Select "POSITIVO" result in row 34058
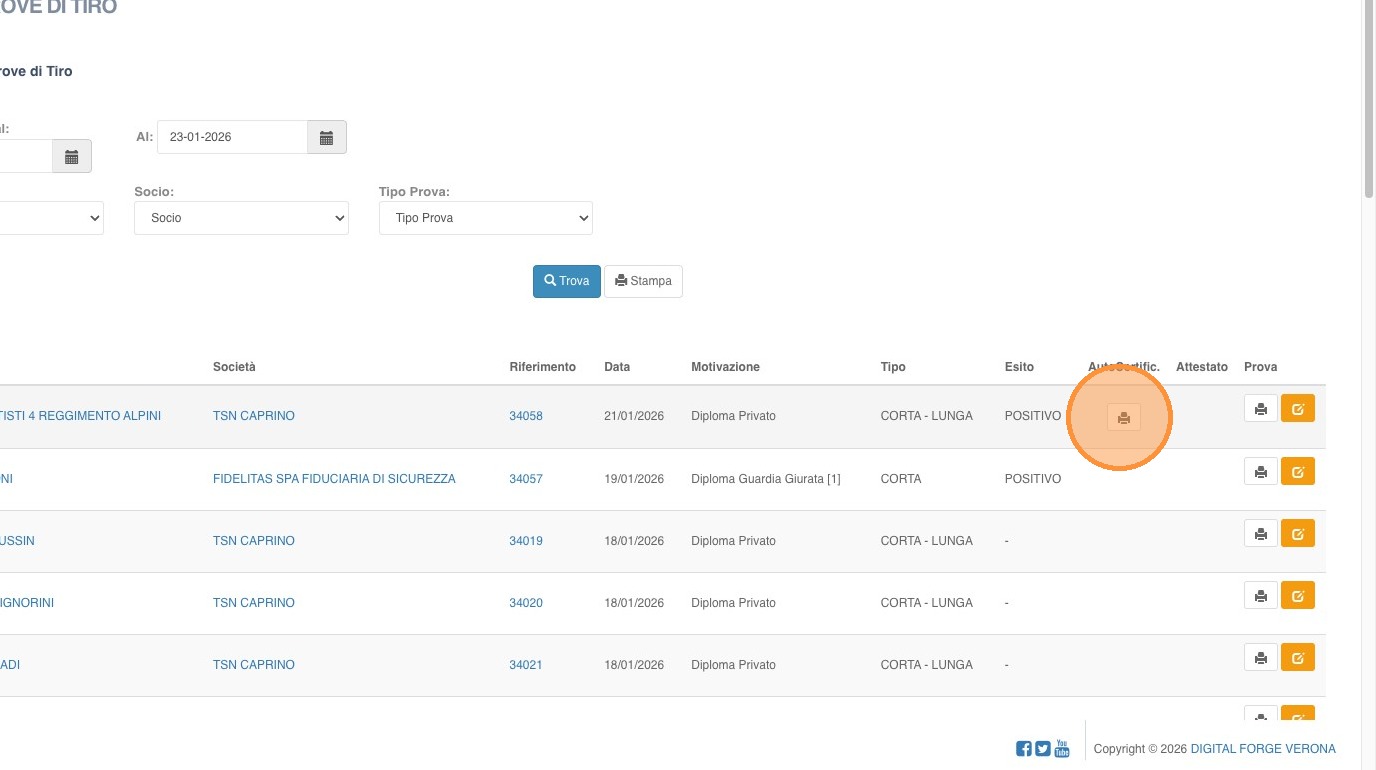 point(1033,416)
